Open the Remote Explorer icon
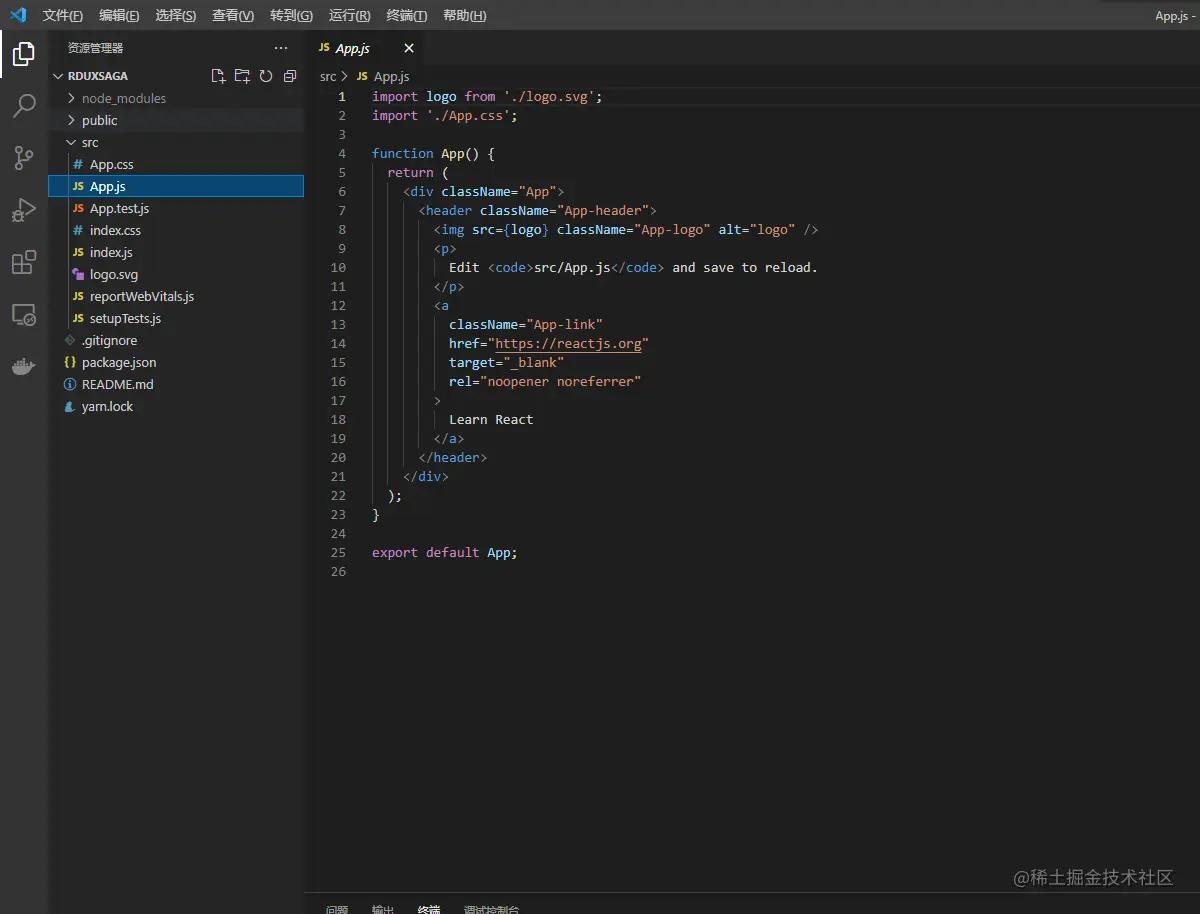The width and height of the screenshot is (1200, 914). point(24,315)
